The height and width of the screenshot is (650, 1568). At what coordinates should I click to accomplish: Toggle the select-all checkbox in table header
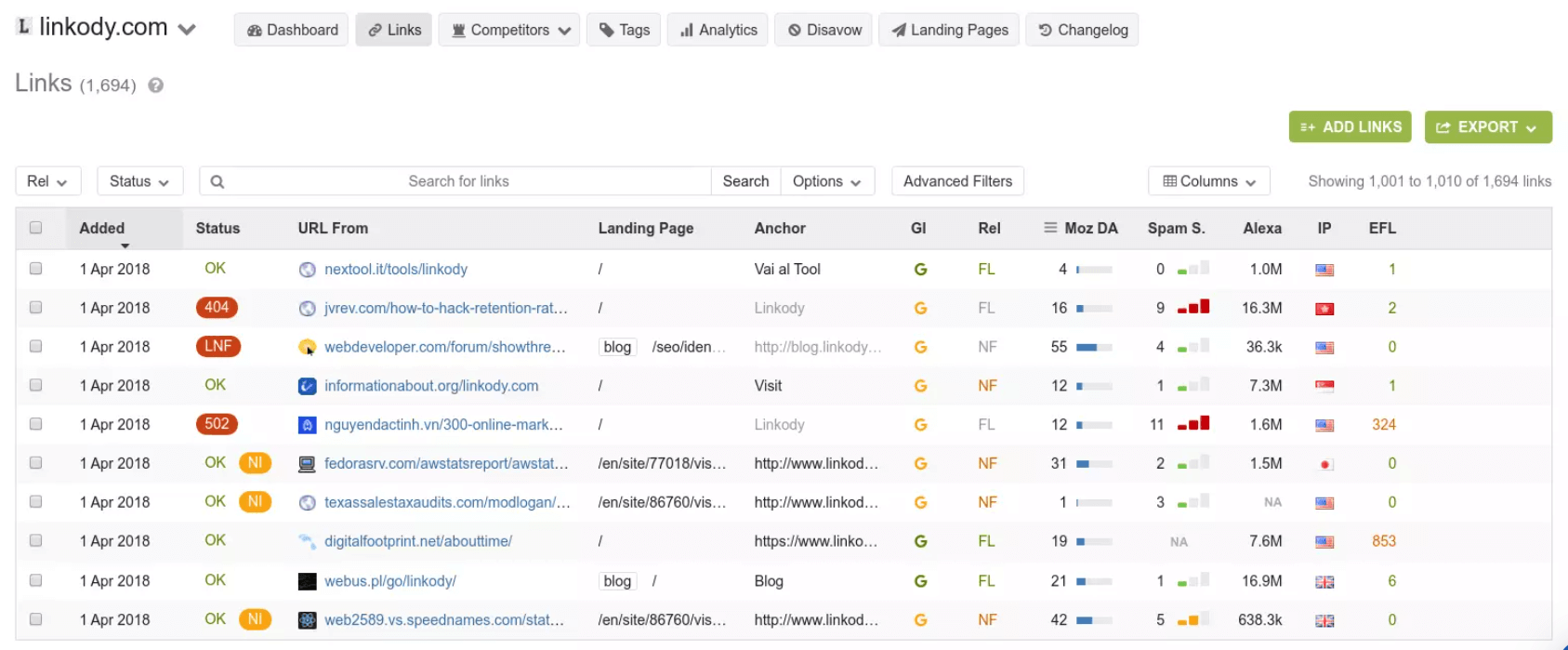35,228
